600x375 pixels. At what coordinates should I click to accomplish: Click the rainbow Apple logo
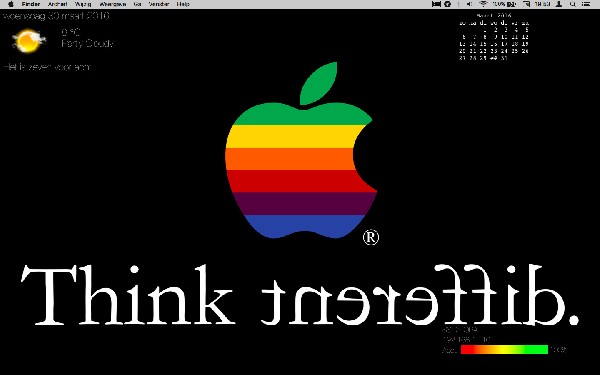click(301, 150)
